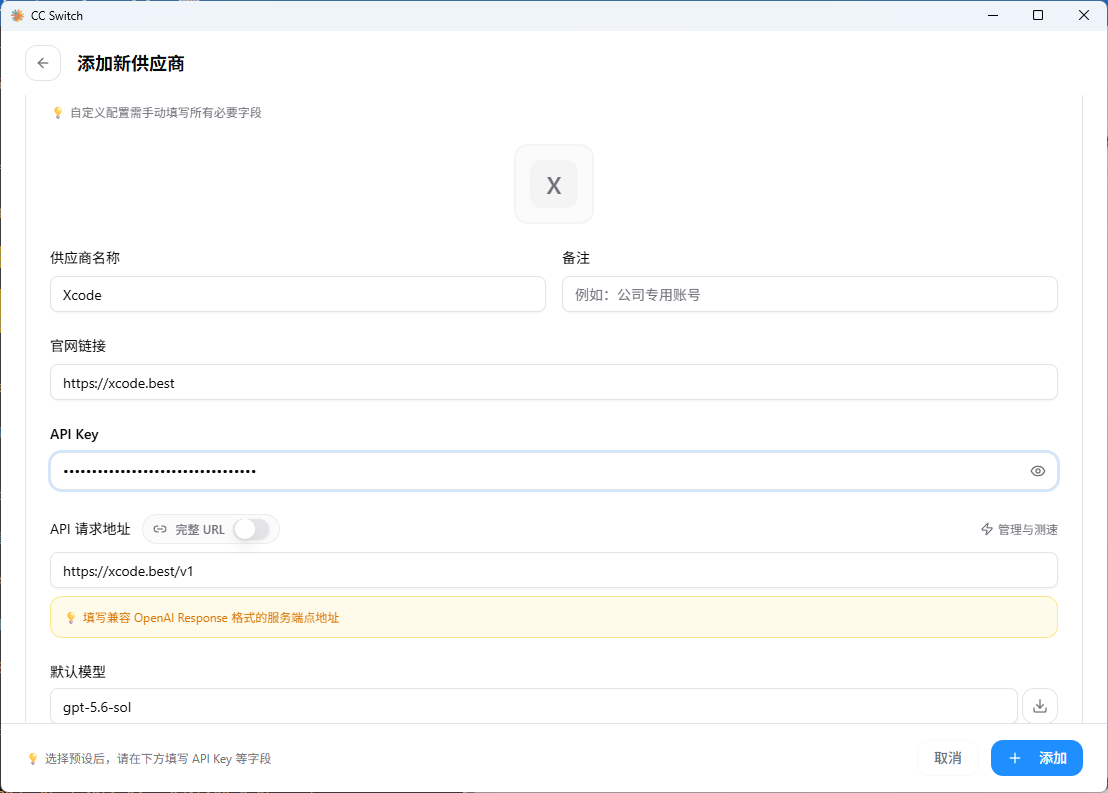Edit the 官网链接 field
The image size is (1108, 793).
click(554, 383)
